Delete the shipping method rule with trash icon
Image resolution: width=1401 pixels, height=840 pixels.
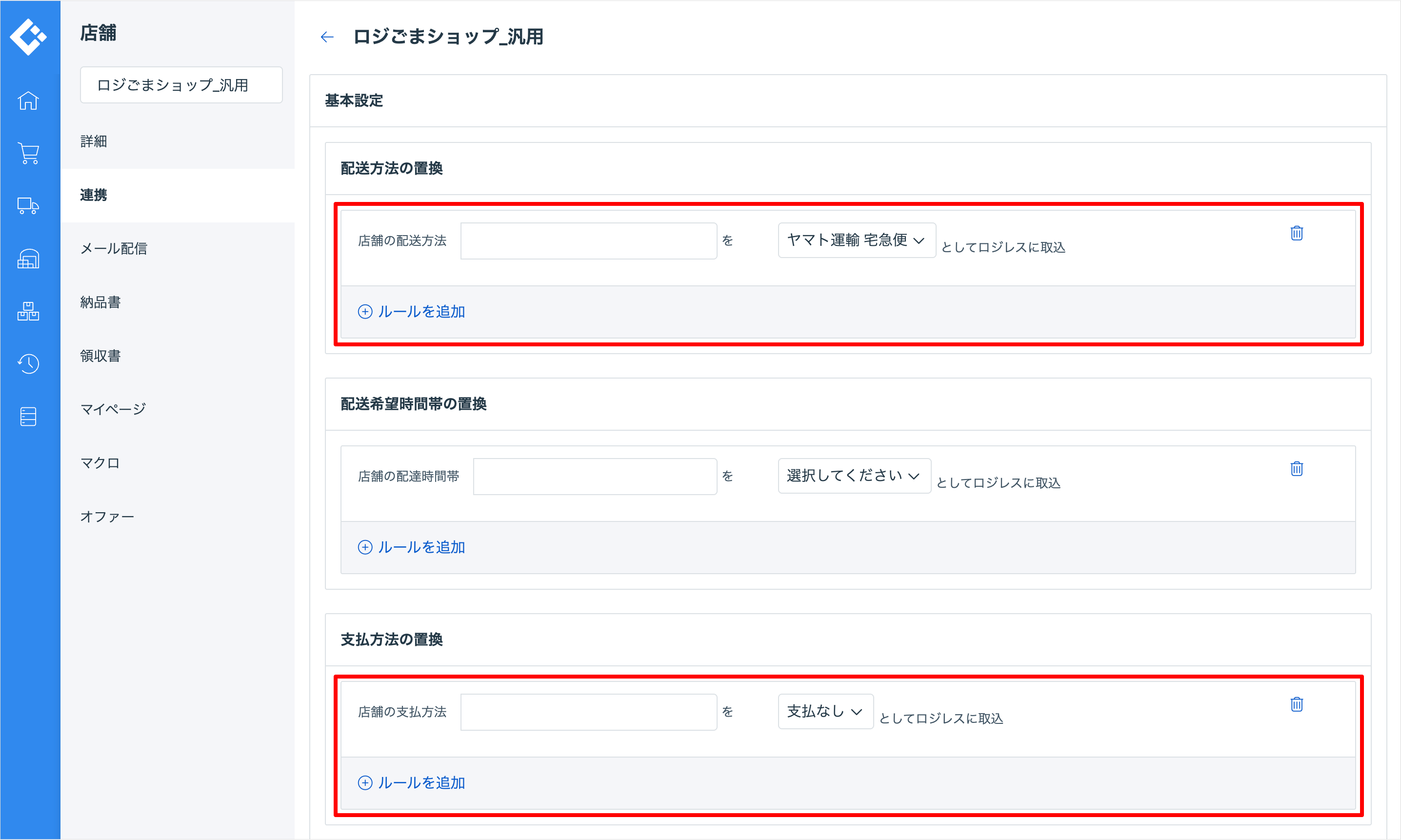tap(1296, 233)
